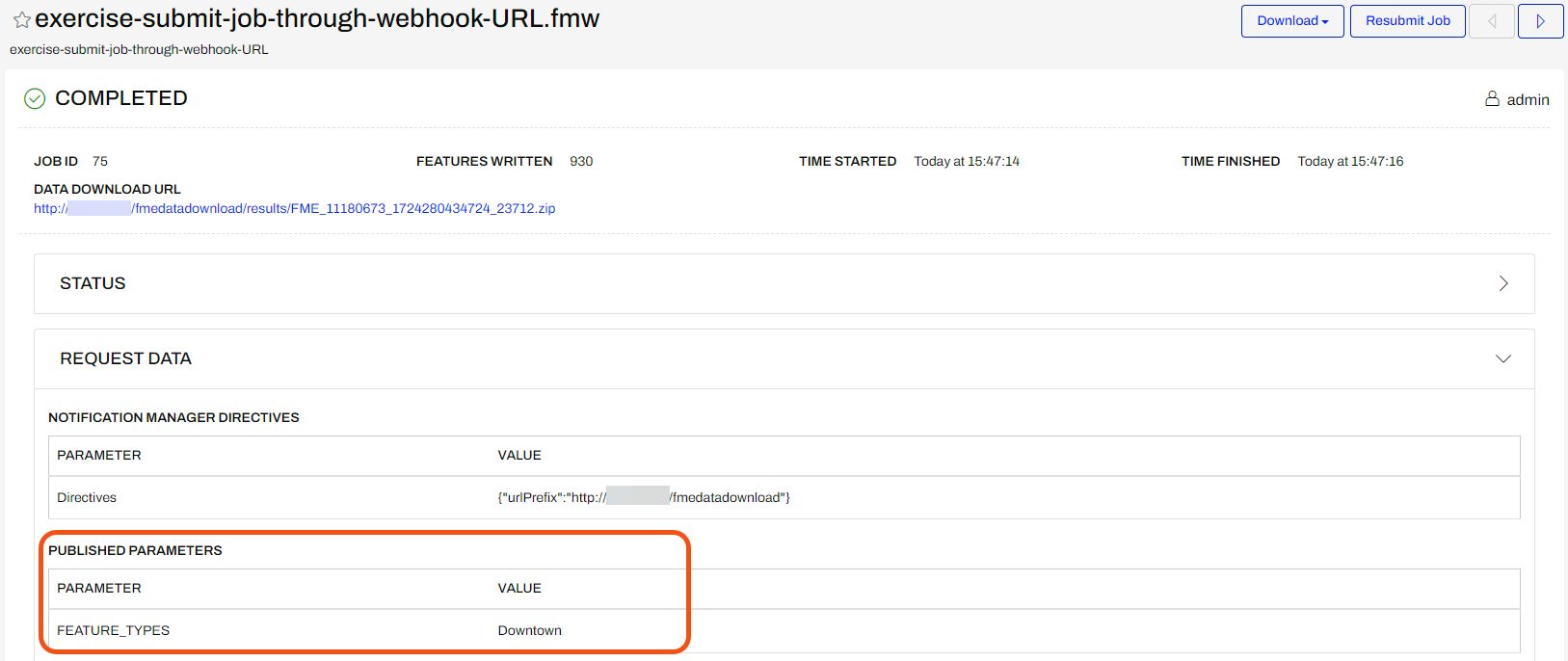The image size is (1568, 661).
Task: Star the workspace as a favorite
Action: coord(21,20)
